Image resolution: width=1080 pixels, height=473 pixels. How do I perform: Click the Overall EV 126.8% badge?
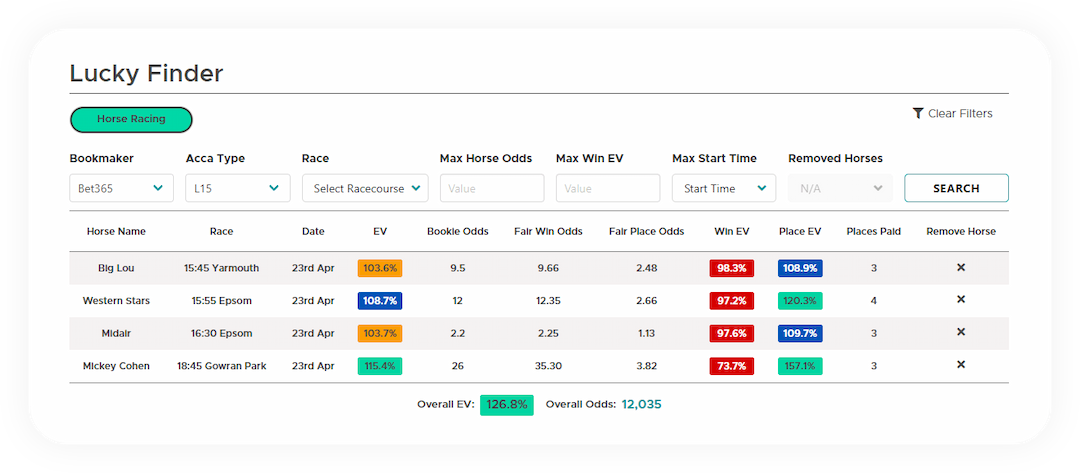click(506, 405)
